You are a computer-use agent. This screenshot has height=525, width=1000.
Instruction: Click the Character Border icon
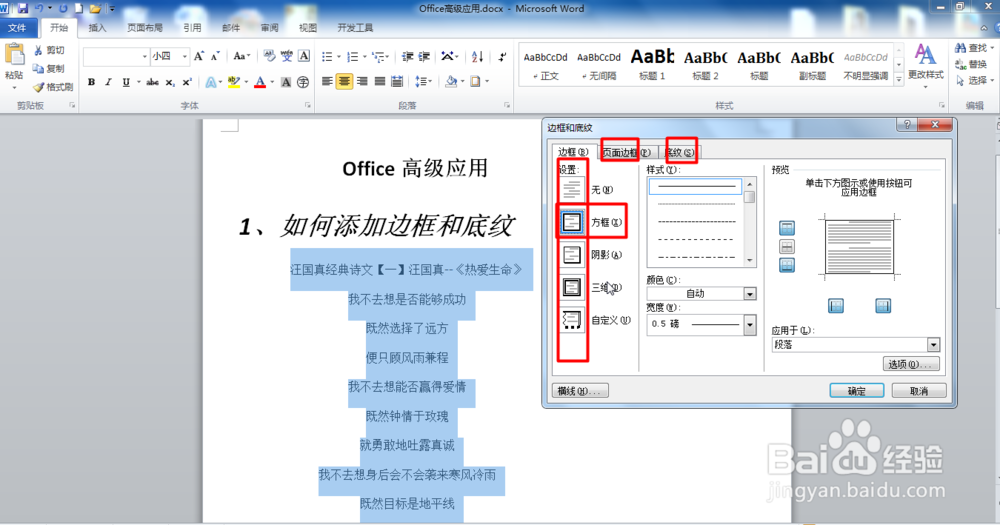pos(304,56)
